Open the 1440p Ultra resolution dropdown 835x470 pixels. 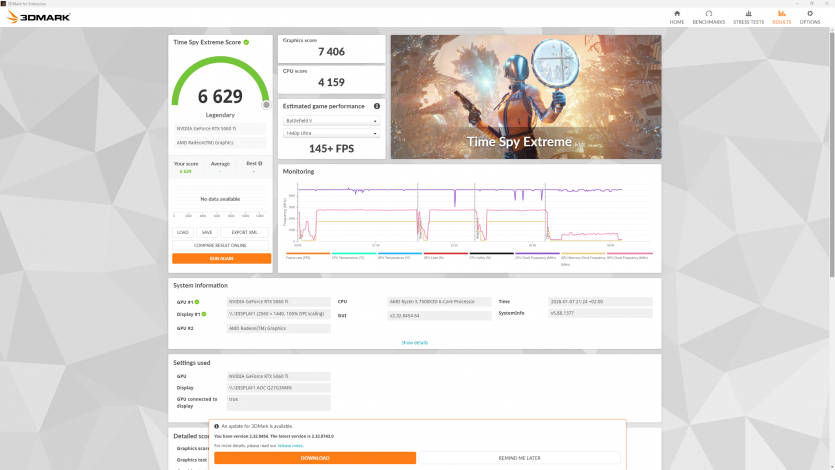pos(331,133)
